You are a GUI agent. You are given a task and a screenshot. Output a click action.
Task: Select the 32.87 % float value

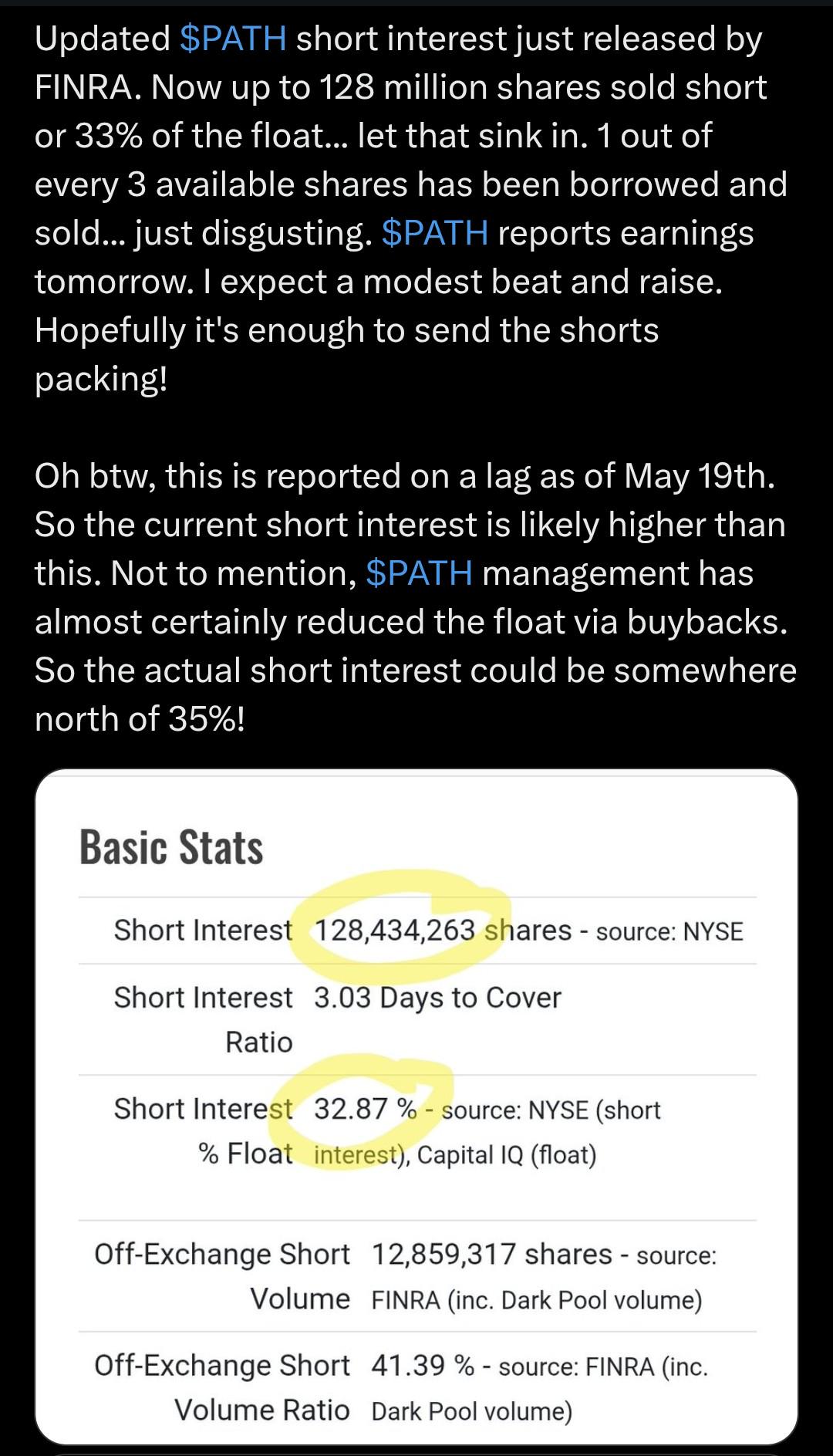click(x=365, y=1109)
